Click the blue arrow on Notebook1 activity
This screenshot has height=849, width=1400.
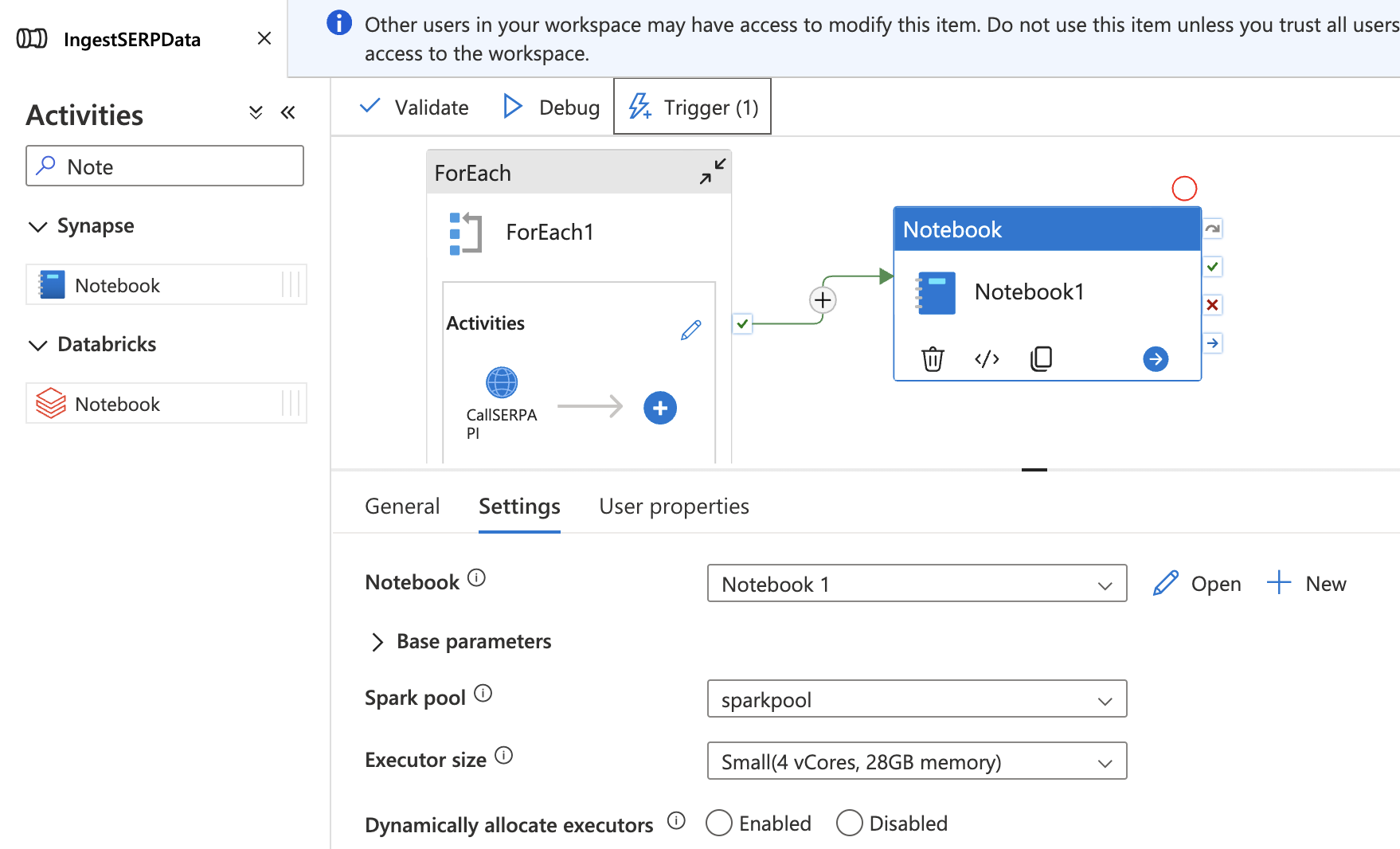pyautogui.click(x=1156, y=359)
